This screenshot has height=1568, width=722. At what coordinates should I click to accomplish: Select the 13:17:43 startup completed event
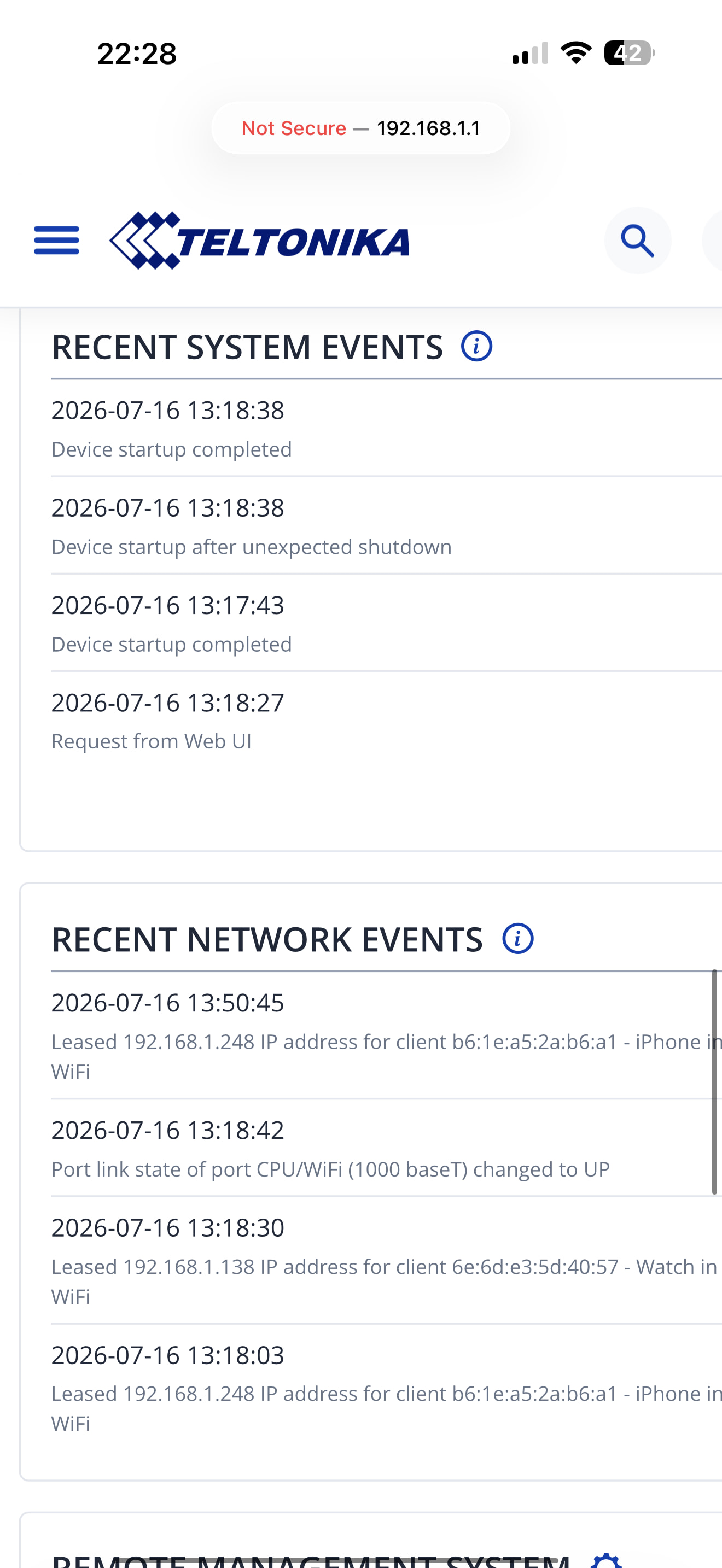click(x=387, y=623)
